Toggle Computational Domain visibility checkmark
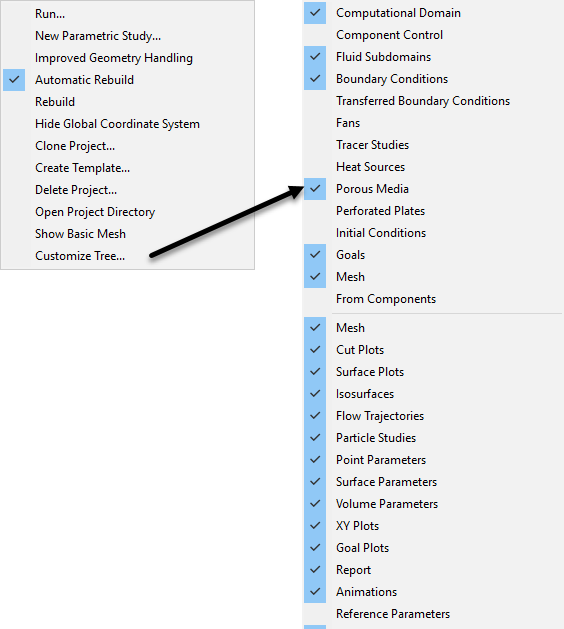 click(x=315, y=13)
